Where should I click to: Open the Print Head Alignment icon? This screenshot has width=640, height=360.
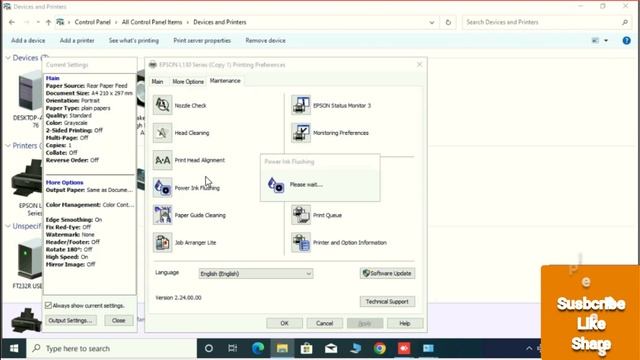click(162, 160)
